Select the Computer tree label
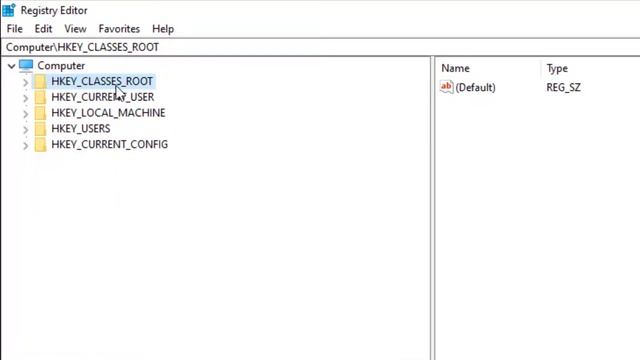640x360 pixels. (61, 66)
